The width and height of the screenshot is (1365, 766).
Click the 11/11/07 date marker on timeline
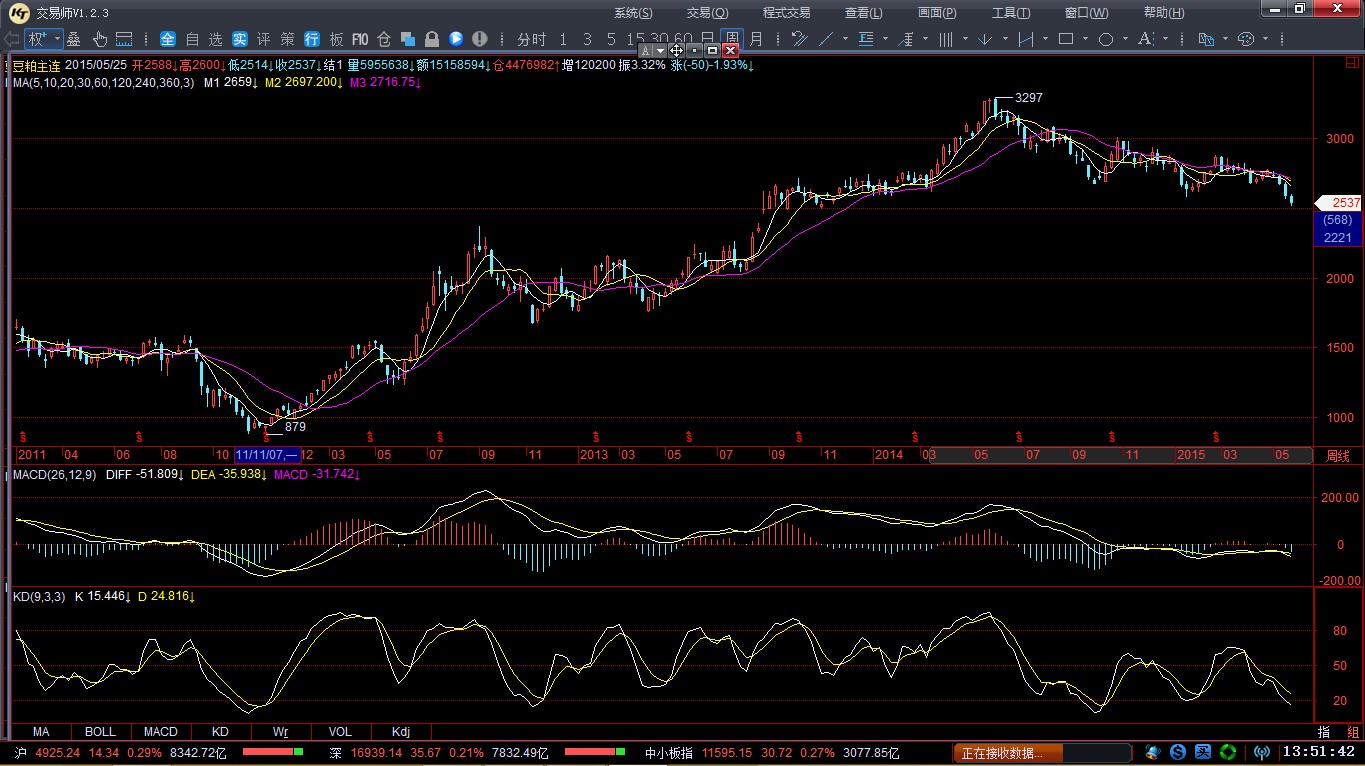click(265, 455)
